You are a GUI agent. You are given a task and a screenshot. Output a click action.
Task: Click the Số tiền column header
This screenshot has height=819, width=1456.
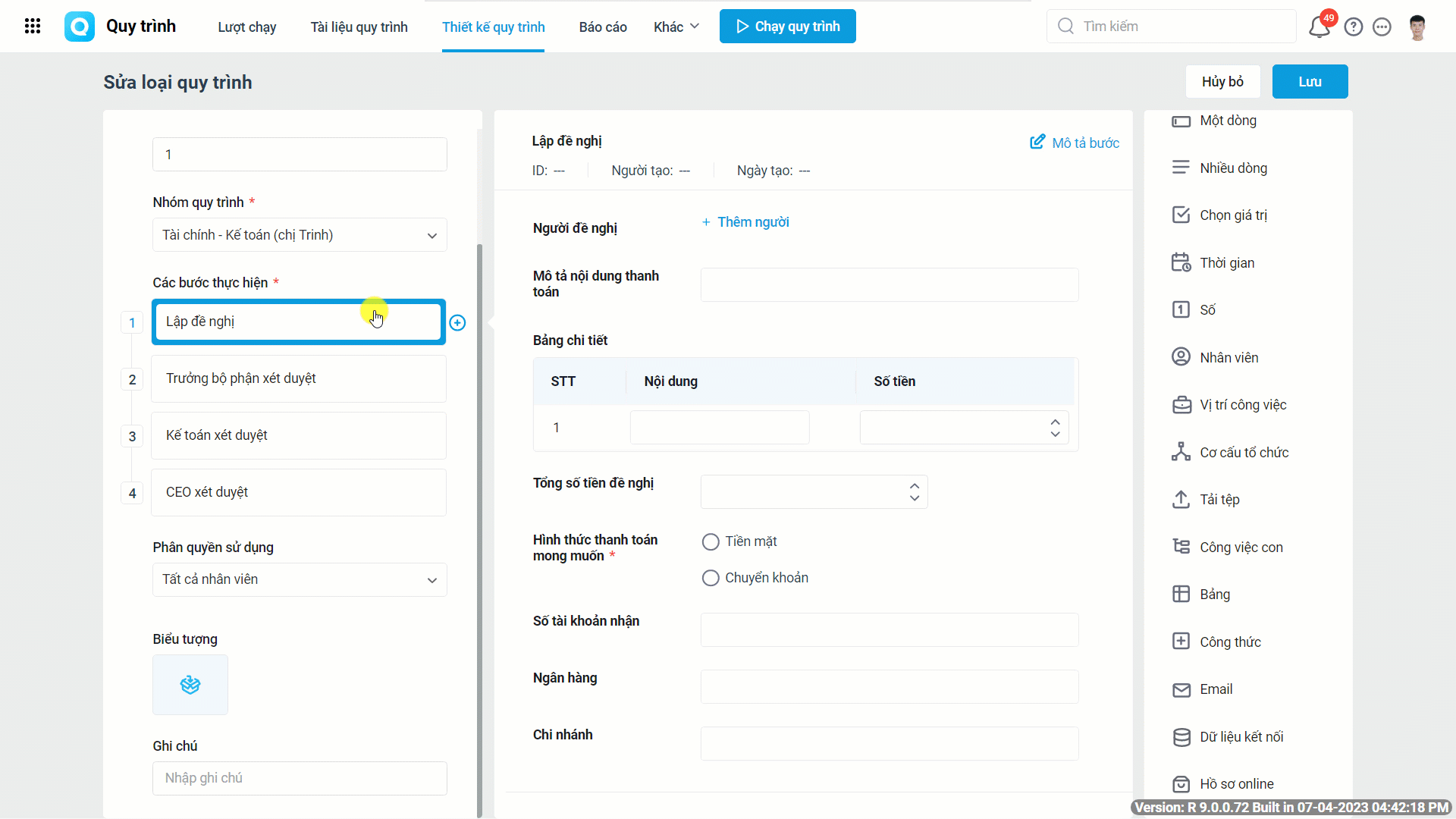coord(894,381)
